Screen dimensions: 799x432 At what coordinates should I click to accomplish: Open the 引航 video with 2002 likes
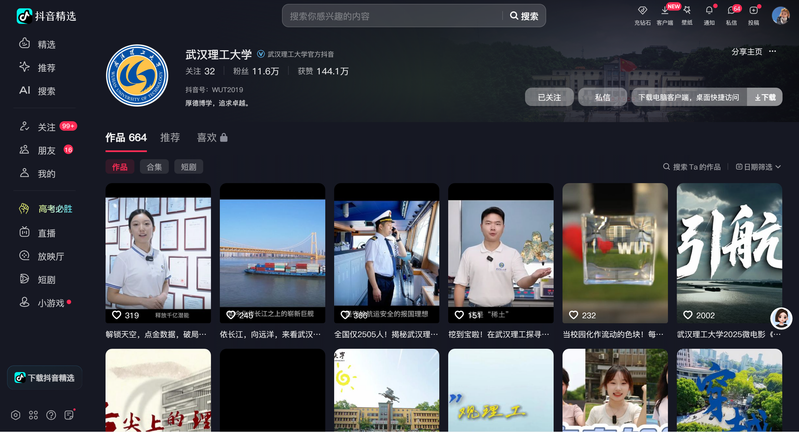729,253
